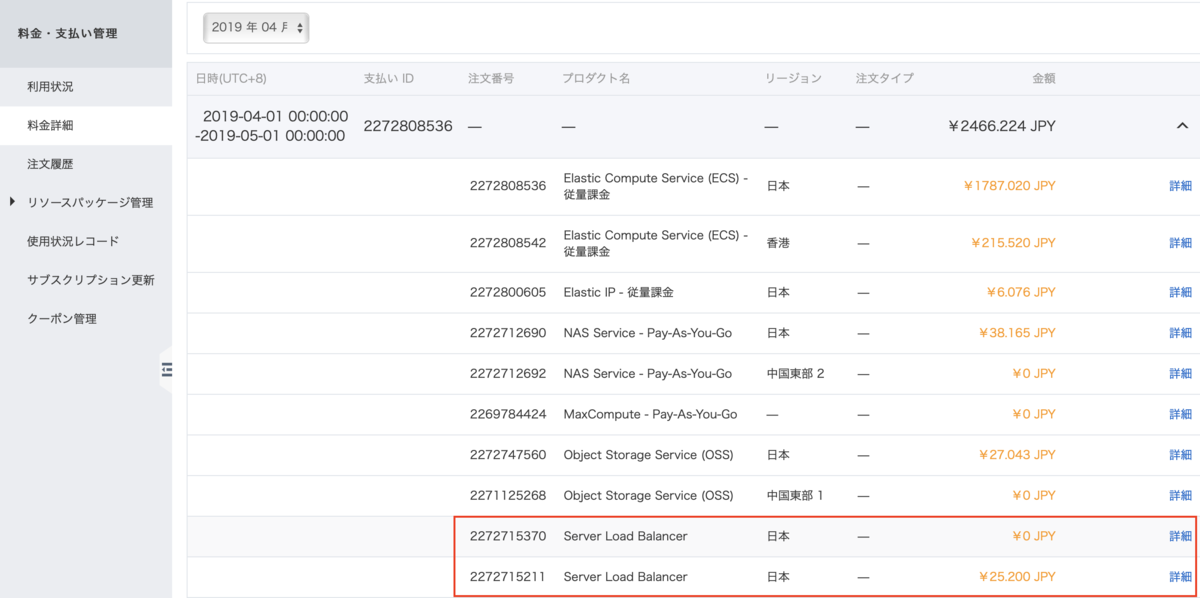Click the 香港 region cell

[x=778, y=243]
